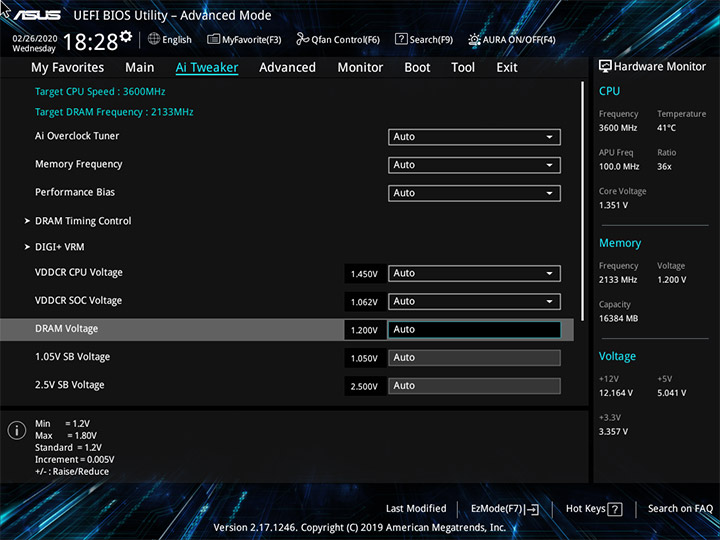
Task: Click the 1.050V SB value readout
Action: [x=365, y=358]
